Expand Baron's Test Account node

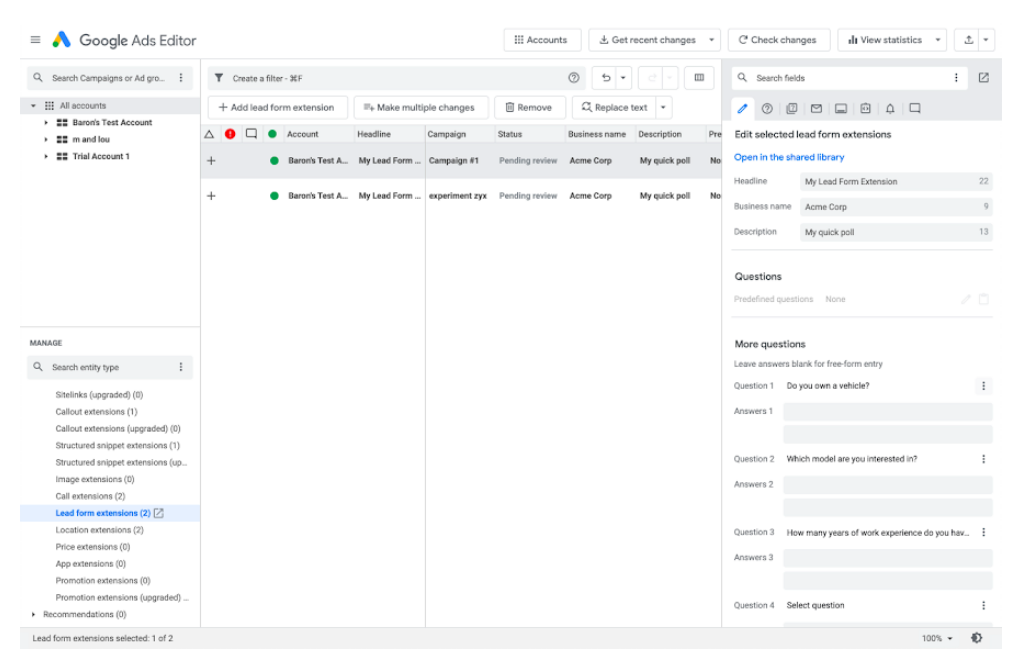pyautogui.click(x=46, y=123)
